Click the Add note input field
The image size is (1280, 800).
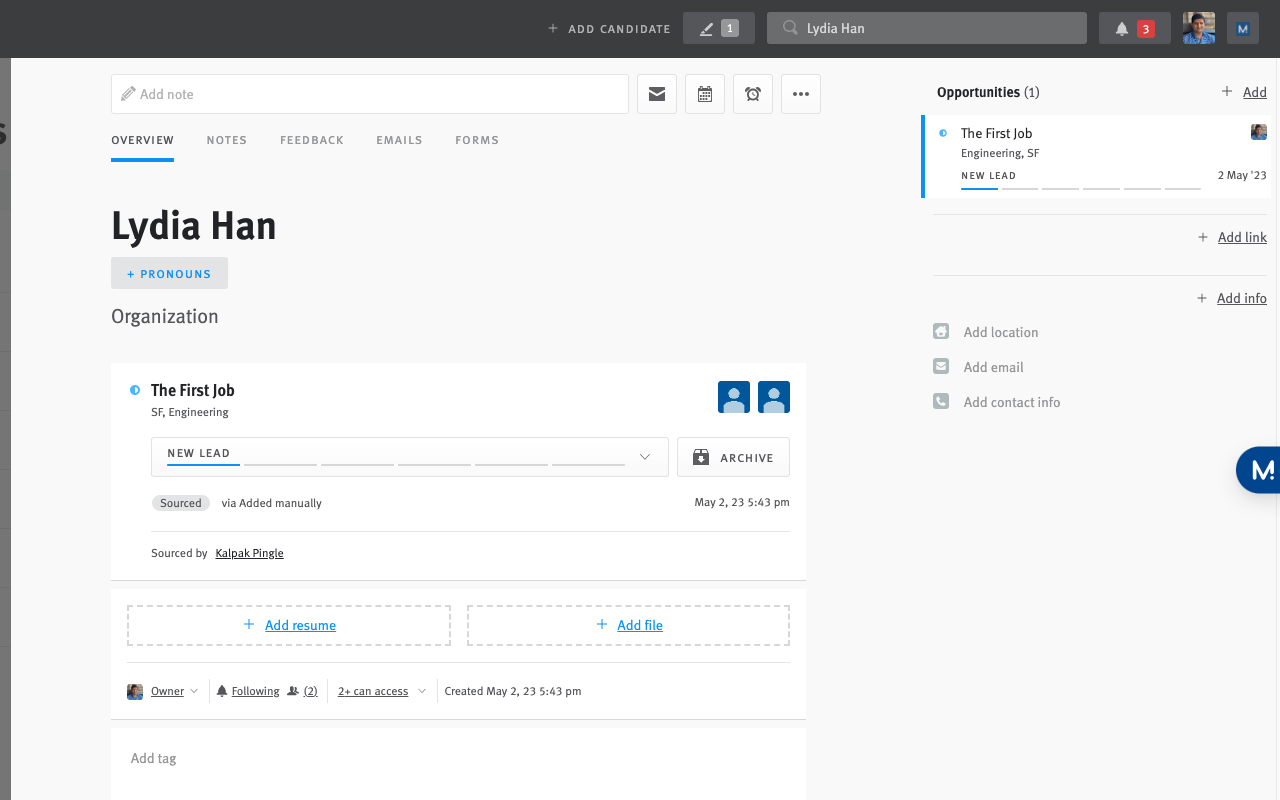370,93
